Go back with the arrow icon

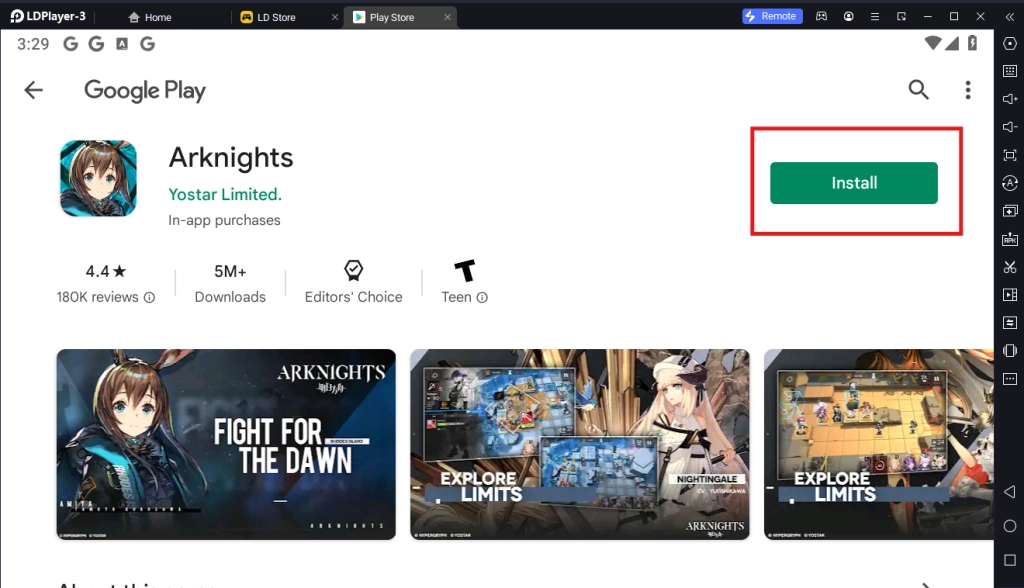[33, 90]
